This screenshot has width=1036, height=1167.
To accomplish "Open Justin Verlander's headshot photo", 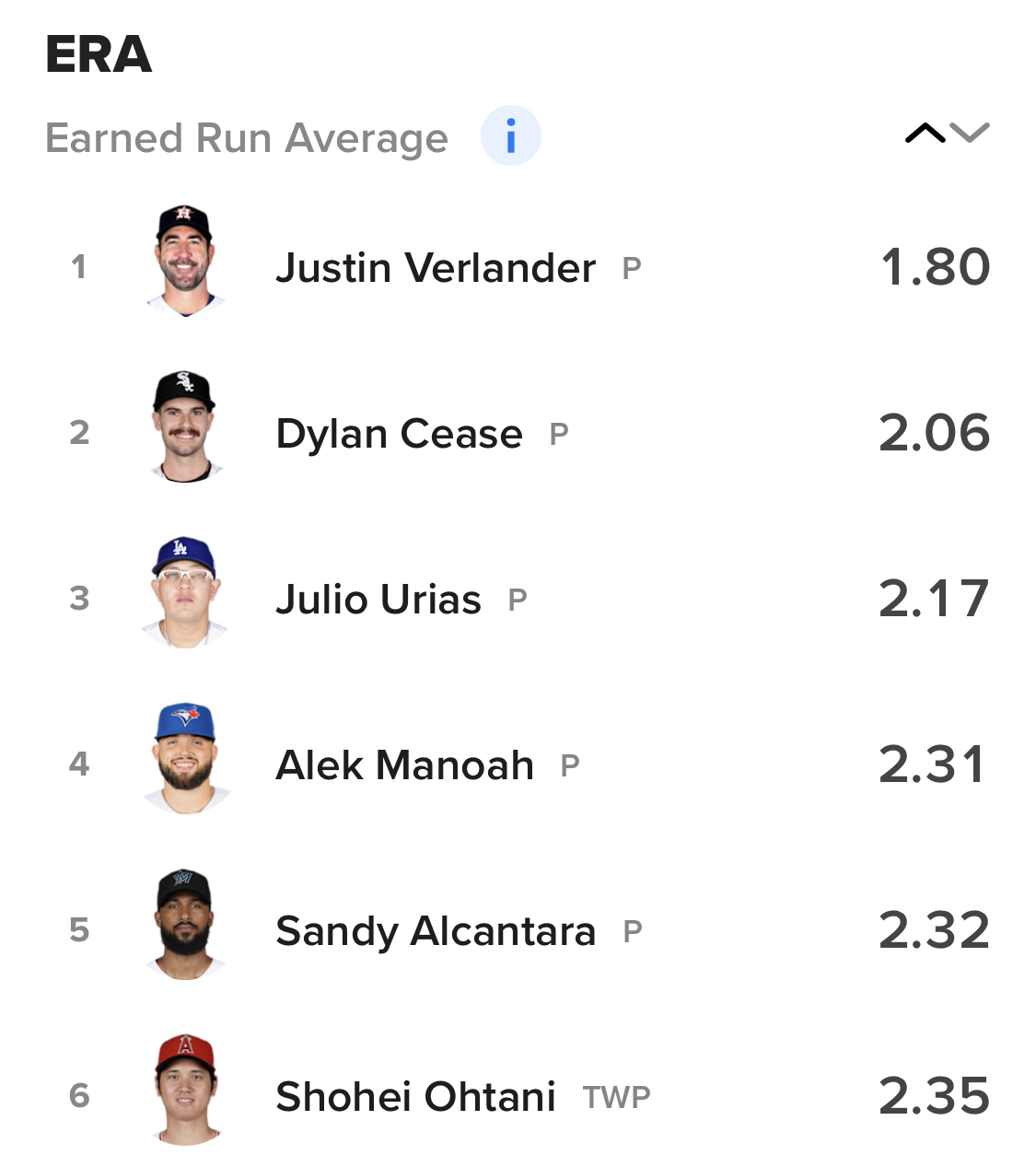I will (185, 262).
